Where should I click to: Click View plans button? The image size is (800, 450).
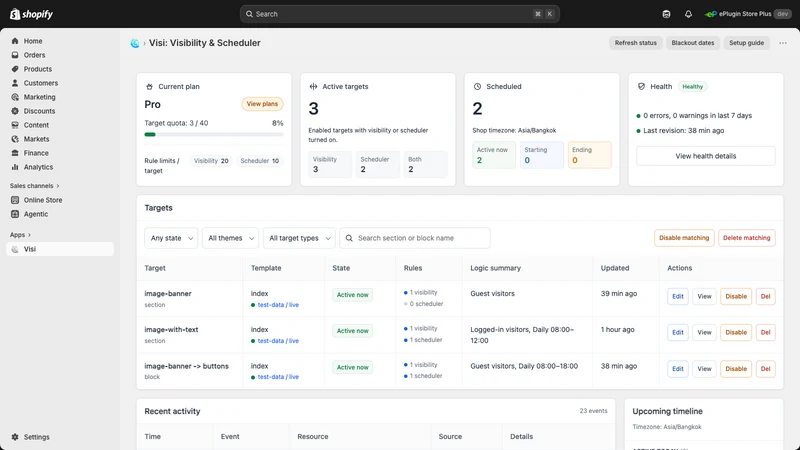tap(262, 104)
